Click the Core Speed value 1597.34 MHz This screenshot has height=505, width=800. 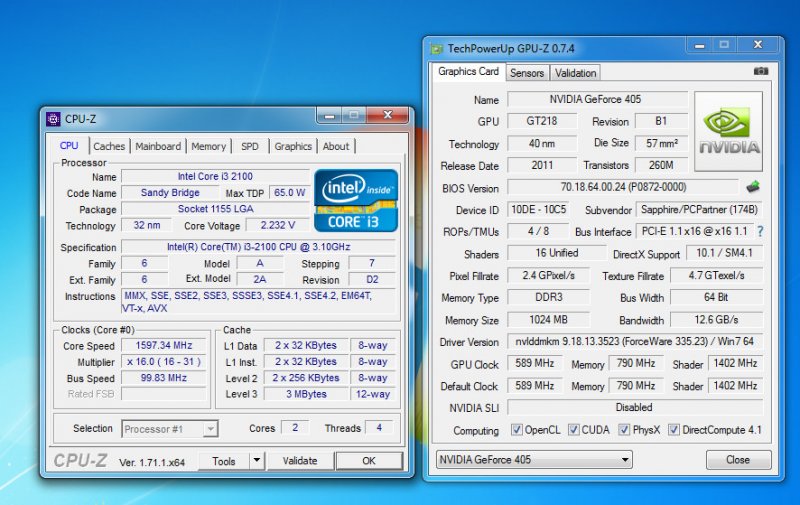click(x=164, y=345)
